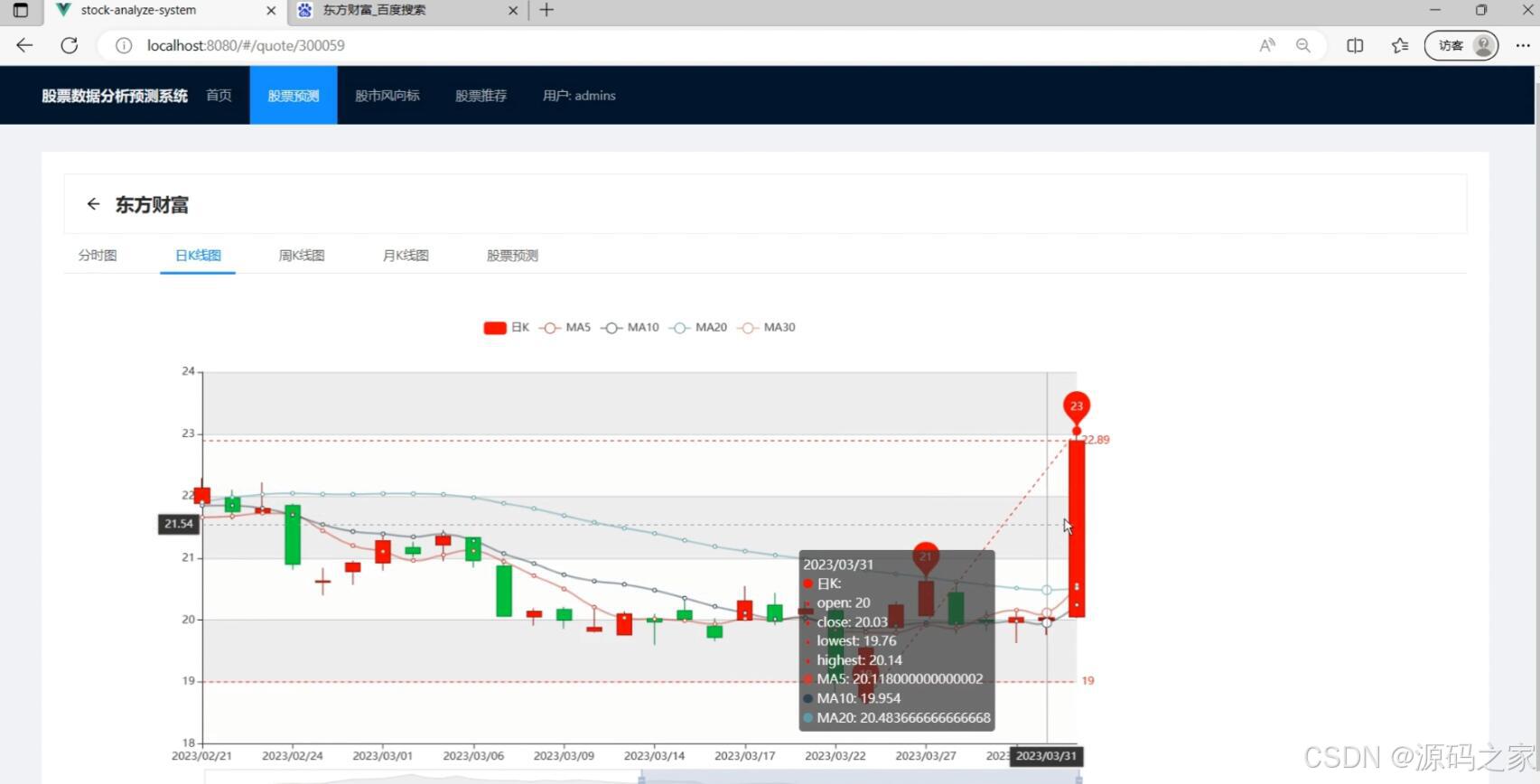Toggle 日K series in chart legend
The image size is (1540, 784).
[506, 328]
